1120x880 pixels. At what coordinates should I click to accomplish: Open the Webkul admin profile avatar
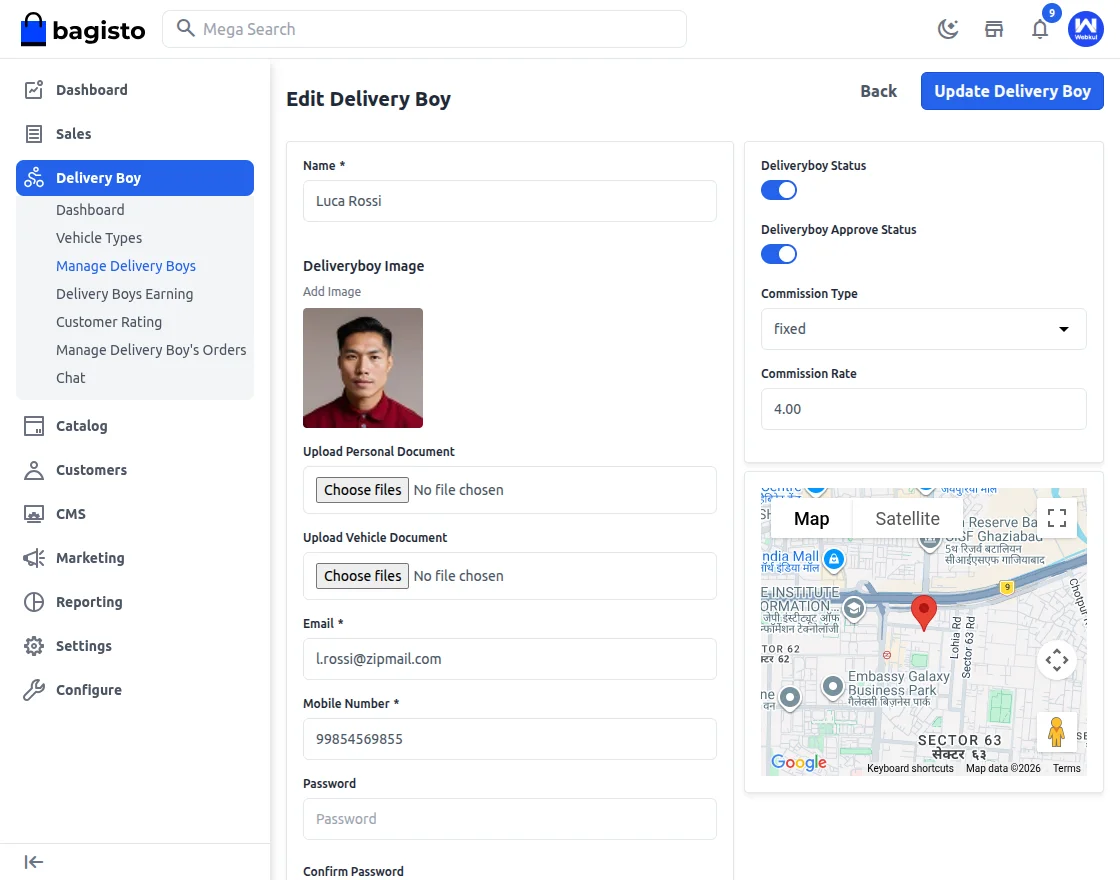[1086, 29]
